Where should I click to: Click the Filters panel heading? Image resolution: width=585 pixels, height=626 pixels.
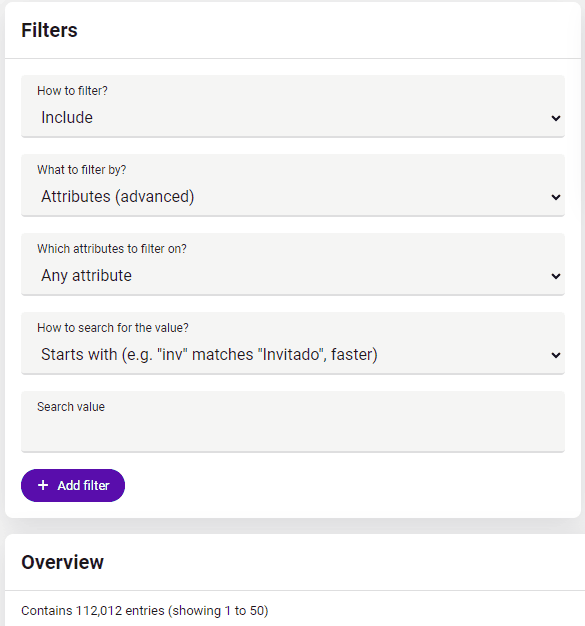tap(50, 30)
